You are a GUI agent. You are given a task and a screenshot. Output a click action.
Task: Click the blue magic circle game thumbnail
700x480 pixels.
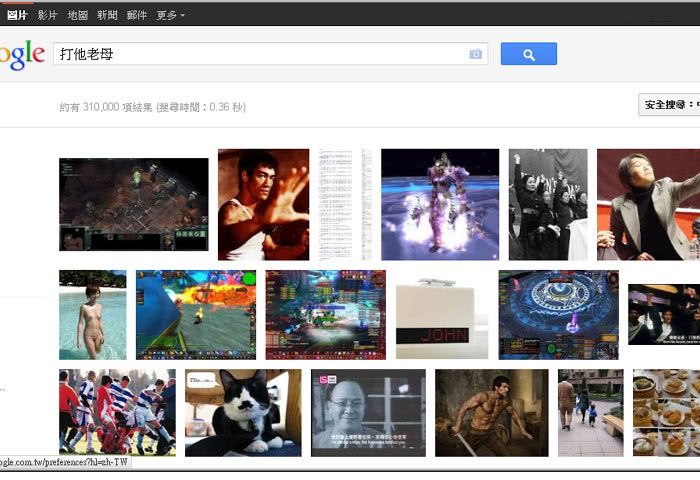(x=558, y=314)
